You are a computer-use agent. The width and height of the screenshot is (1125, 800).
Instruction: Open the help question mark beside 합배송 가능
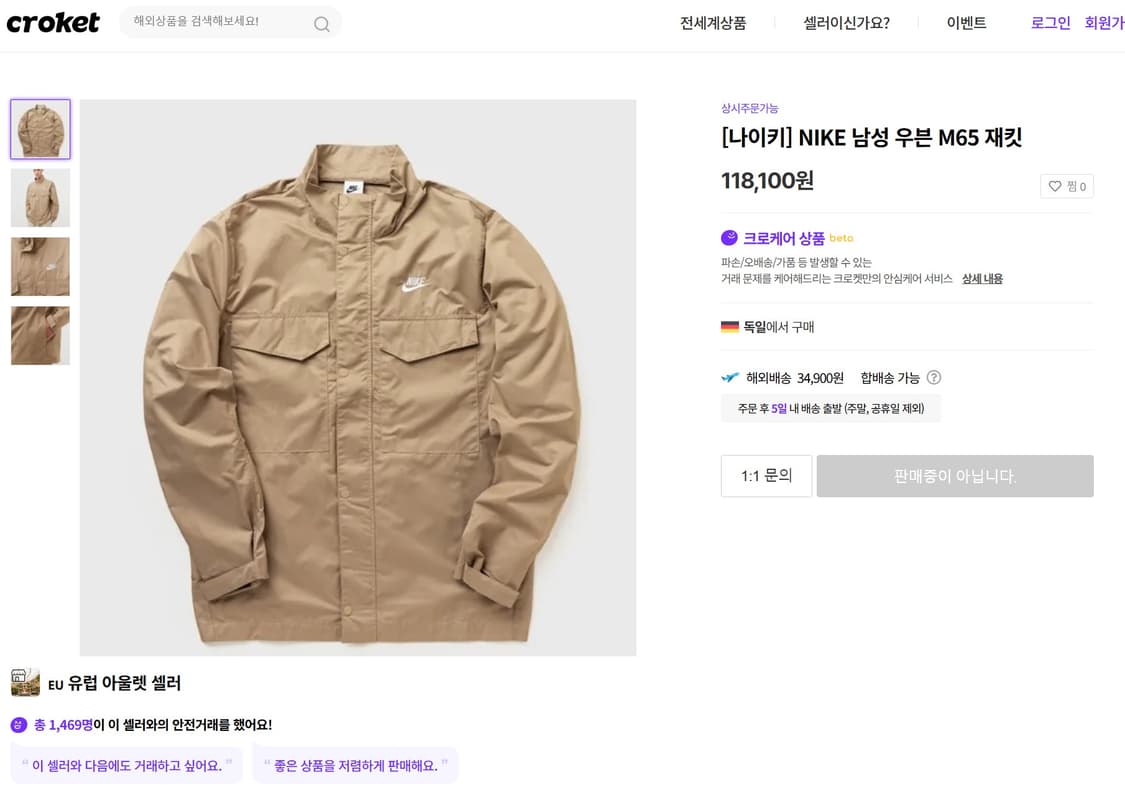(x=933, y=377)
